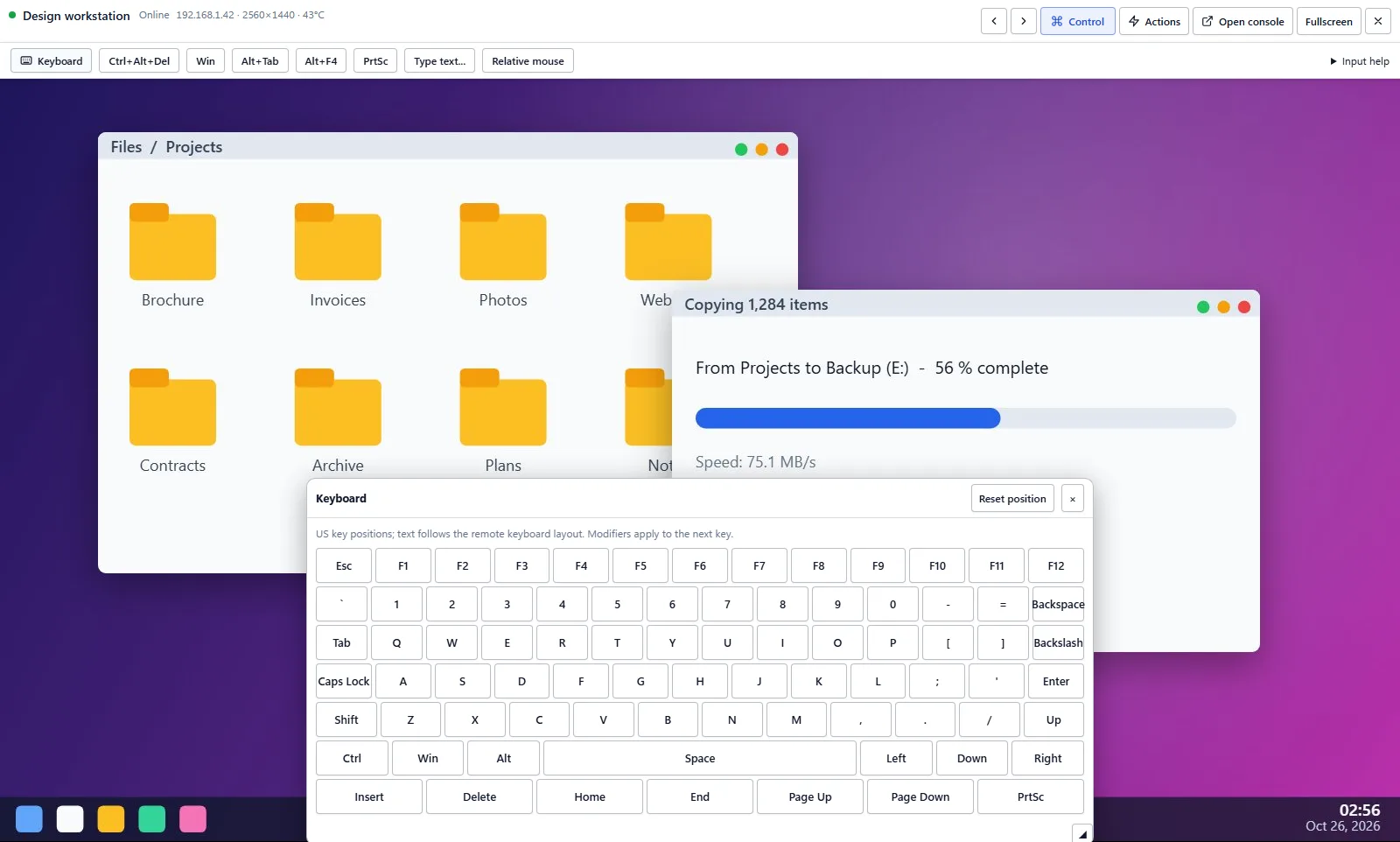The width and height of the screenshot is (1400, 842).
Task: Click the pink taskbar app icon
Action: pos(192,819)
